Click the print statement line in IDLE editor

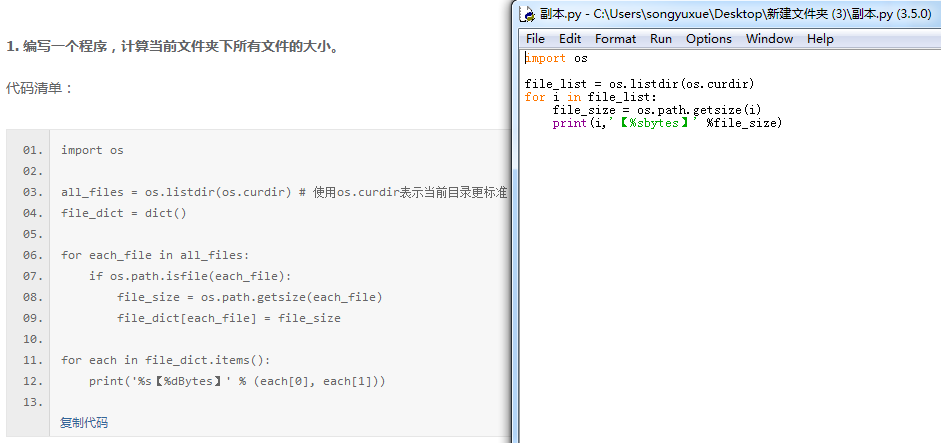666,123
